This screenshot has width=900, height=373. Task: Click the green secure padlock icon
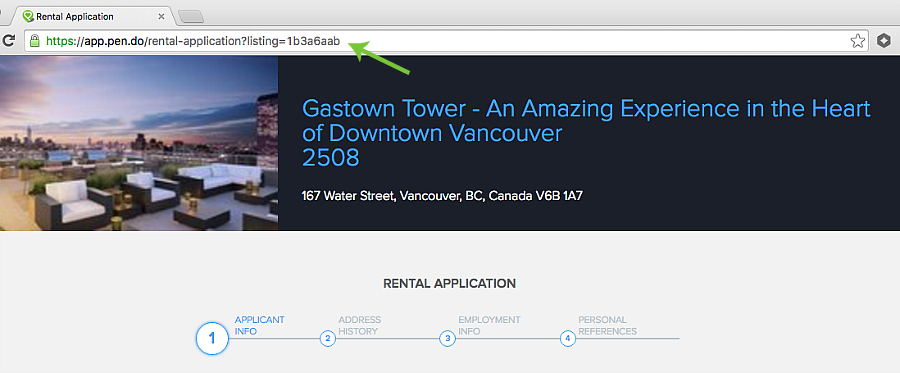coord(34,41)
